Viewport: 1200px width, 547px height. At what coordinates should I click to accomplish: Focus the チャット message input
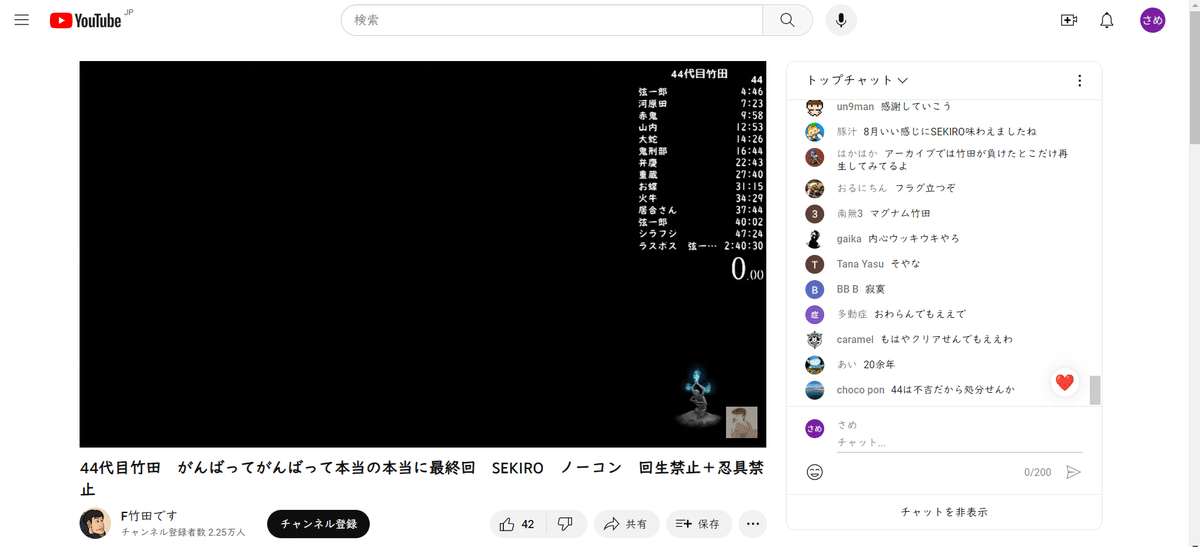point(959,442)
